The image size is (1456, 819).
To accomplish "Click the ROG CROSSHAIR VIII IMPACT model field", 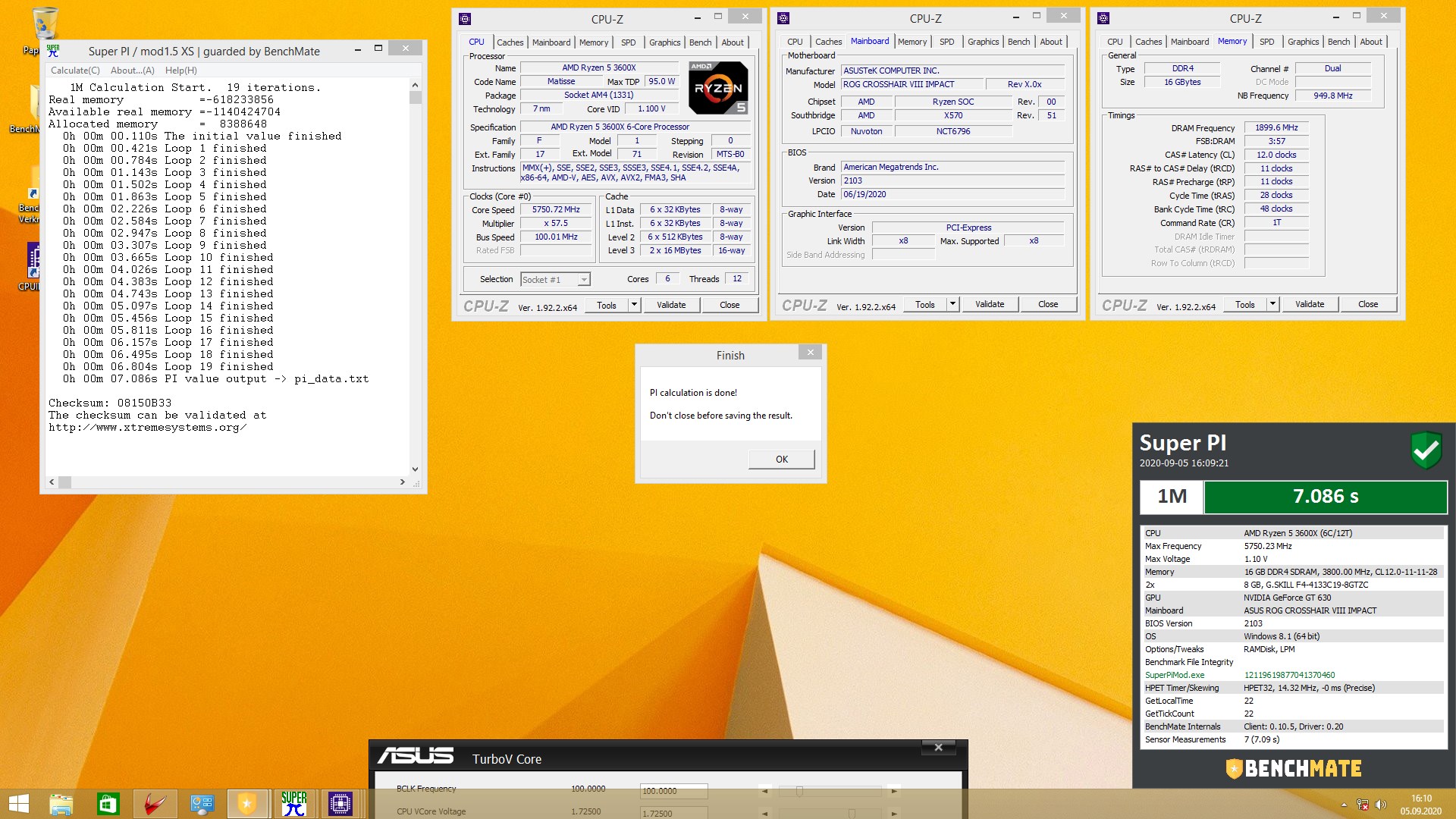I will 913,84.
